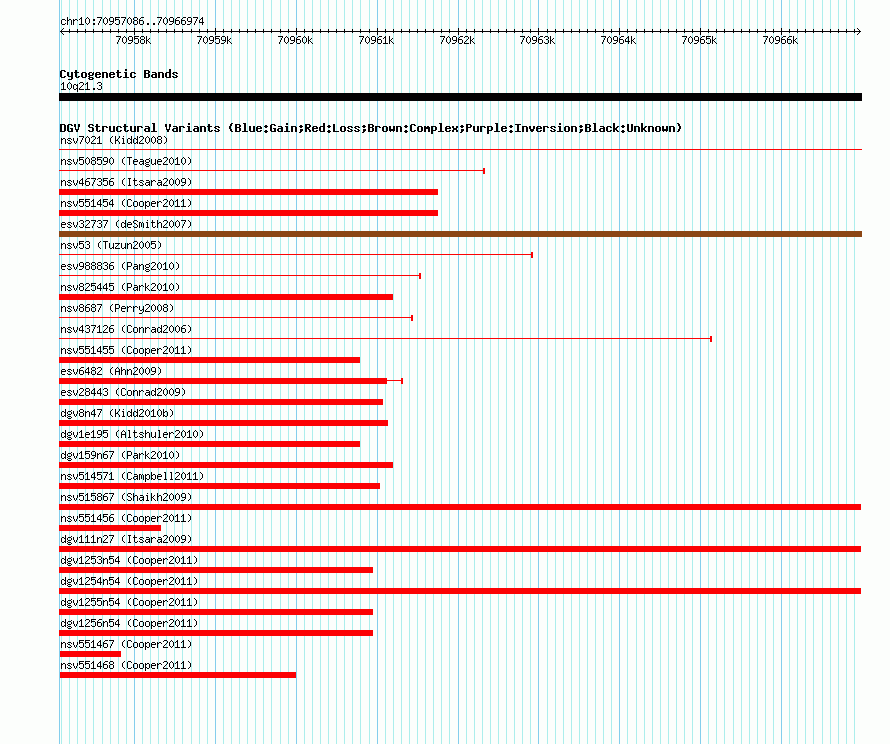This screenshot has height=744, width=890.
Task: Click the 70966k ruler tick label
Action: point(780,40)
